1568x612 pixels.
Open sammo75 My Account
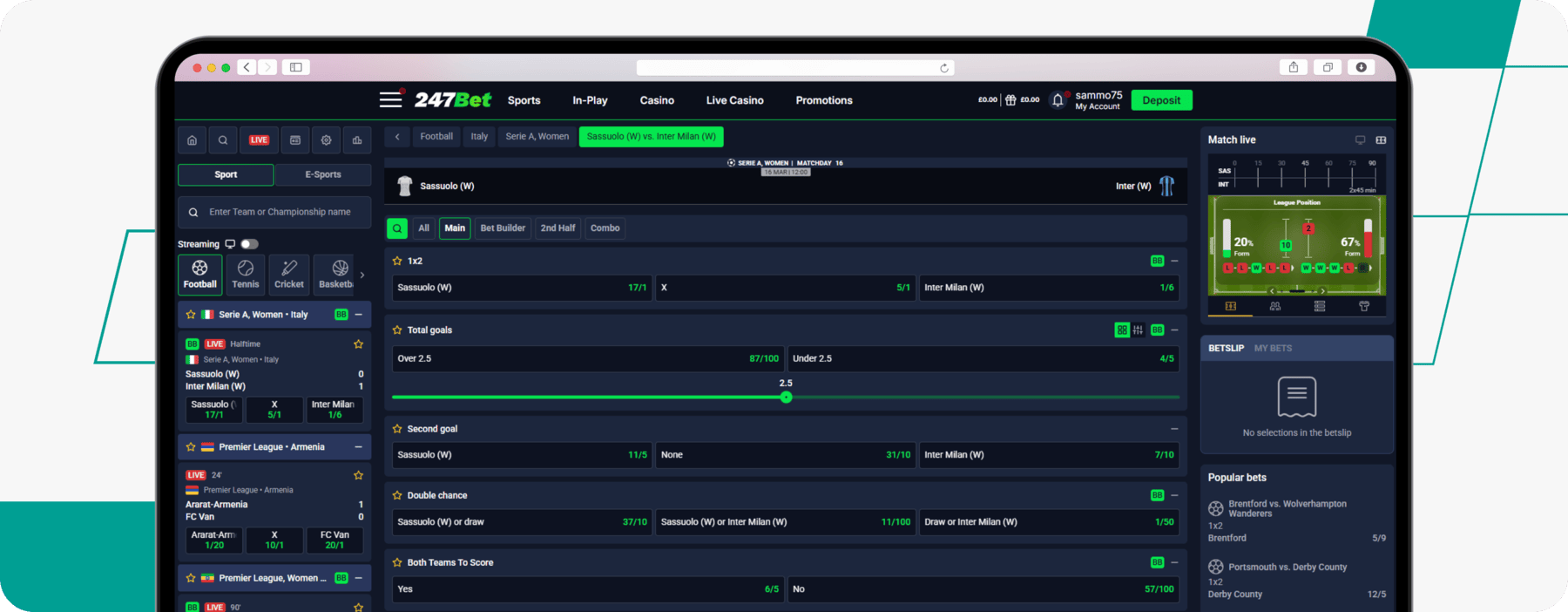tap(1098, 100)
